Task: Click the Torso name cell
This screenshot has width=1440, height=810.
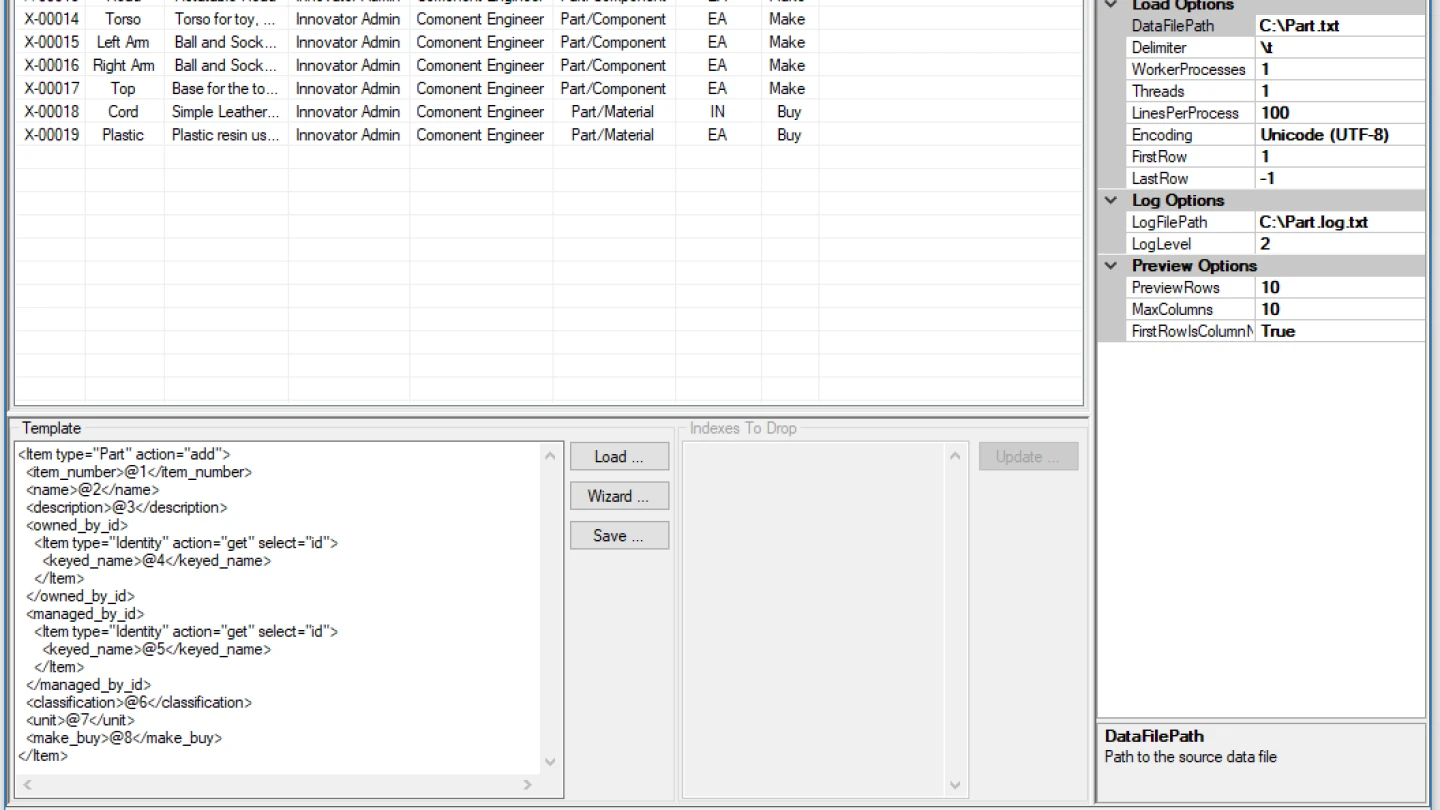Action: (x=124, y=19)
